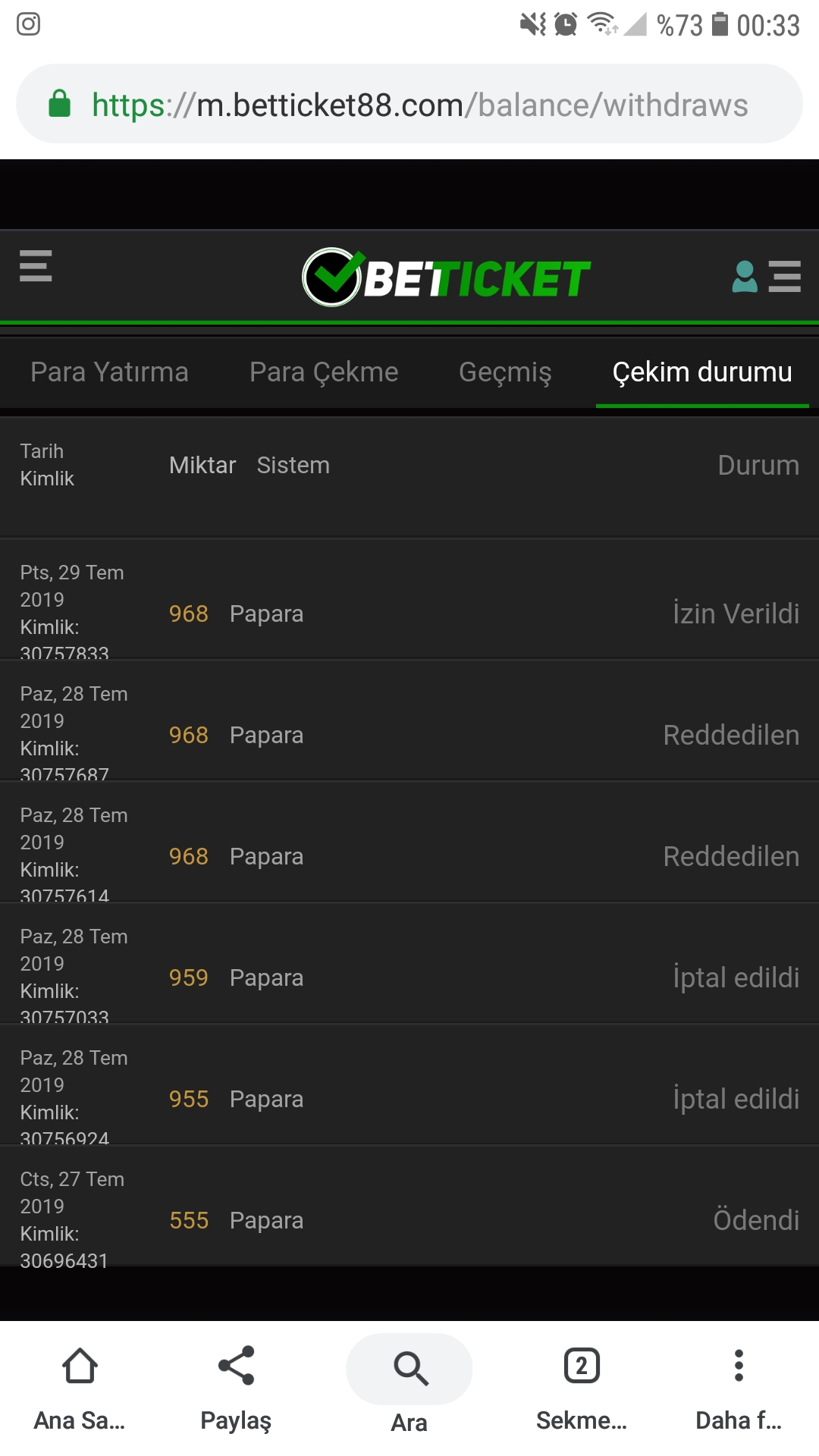Open the Daha fazla three-dot menu

click(739, 1366)
